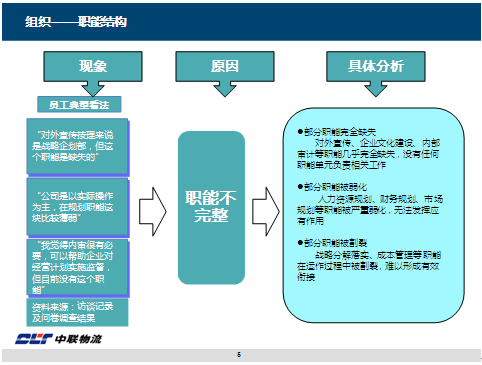Click the block arrow after 职能不完整
The width and height of the screenshot is (482, 365).
coord(266,212)
